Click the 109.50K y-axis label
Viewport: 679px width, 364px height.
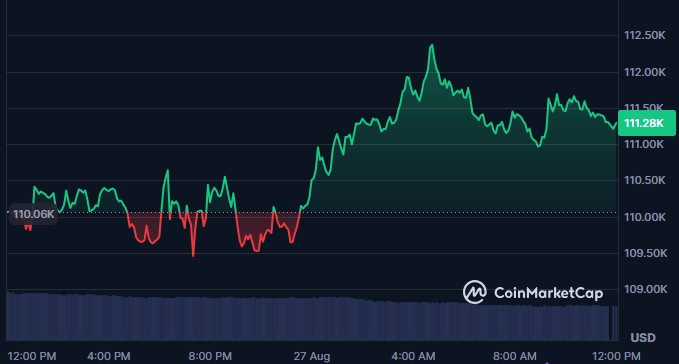pos(645,253)
